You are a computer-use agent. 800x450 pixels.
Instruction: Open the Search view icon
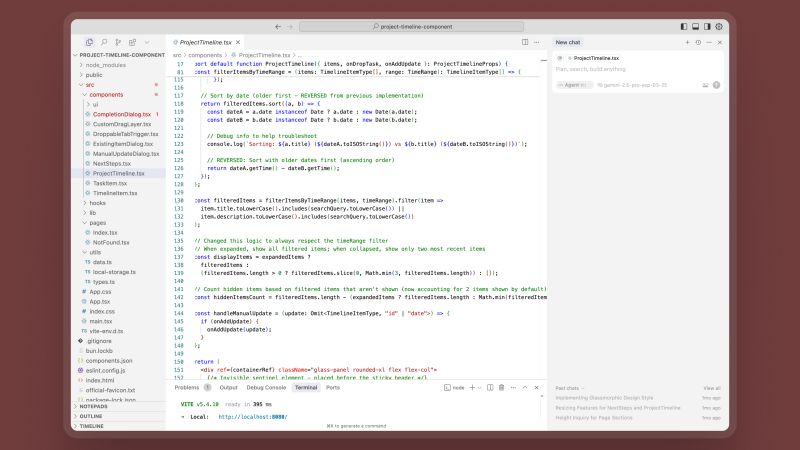(x=104, y=42)
